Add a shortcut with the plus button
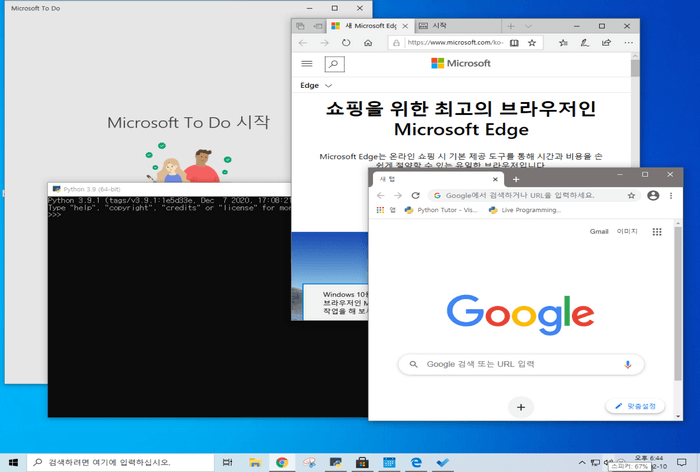This screenshot has height=472, width=700. [521, 407]
